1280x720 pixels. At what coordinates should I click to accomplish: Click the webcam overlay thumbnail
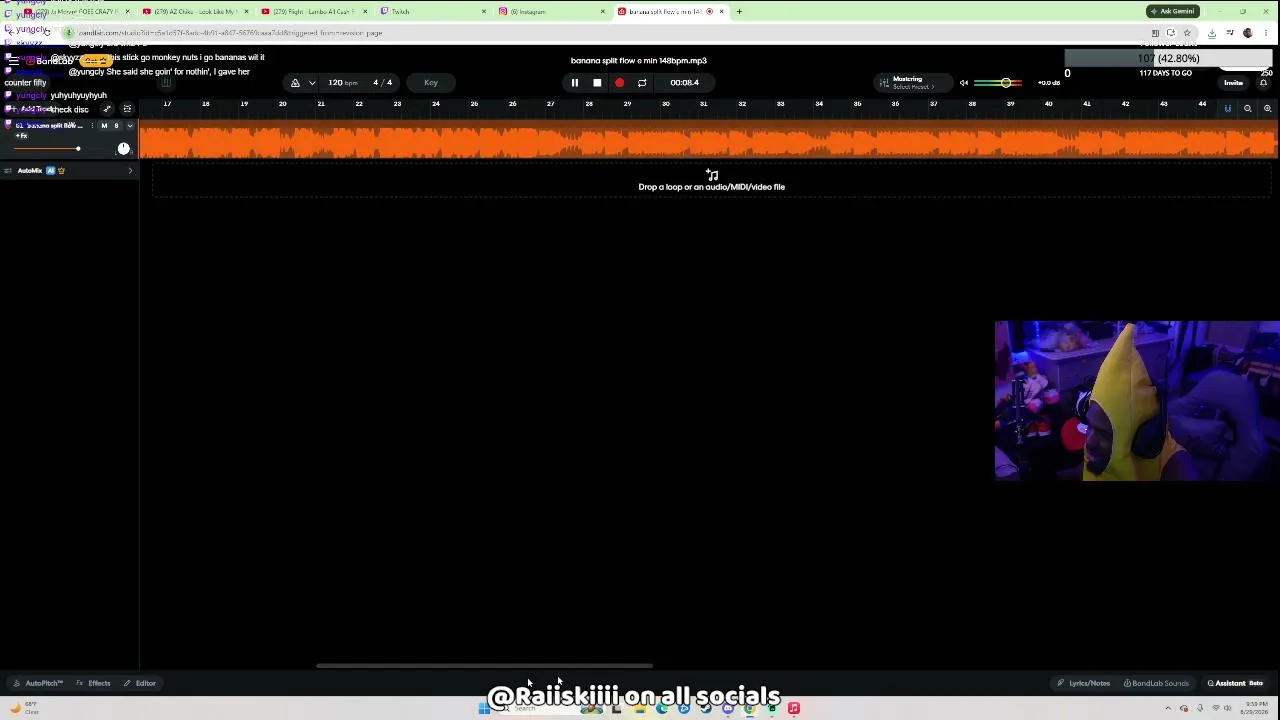(1137, 400)
